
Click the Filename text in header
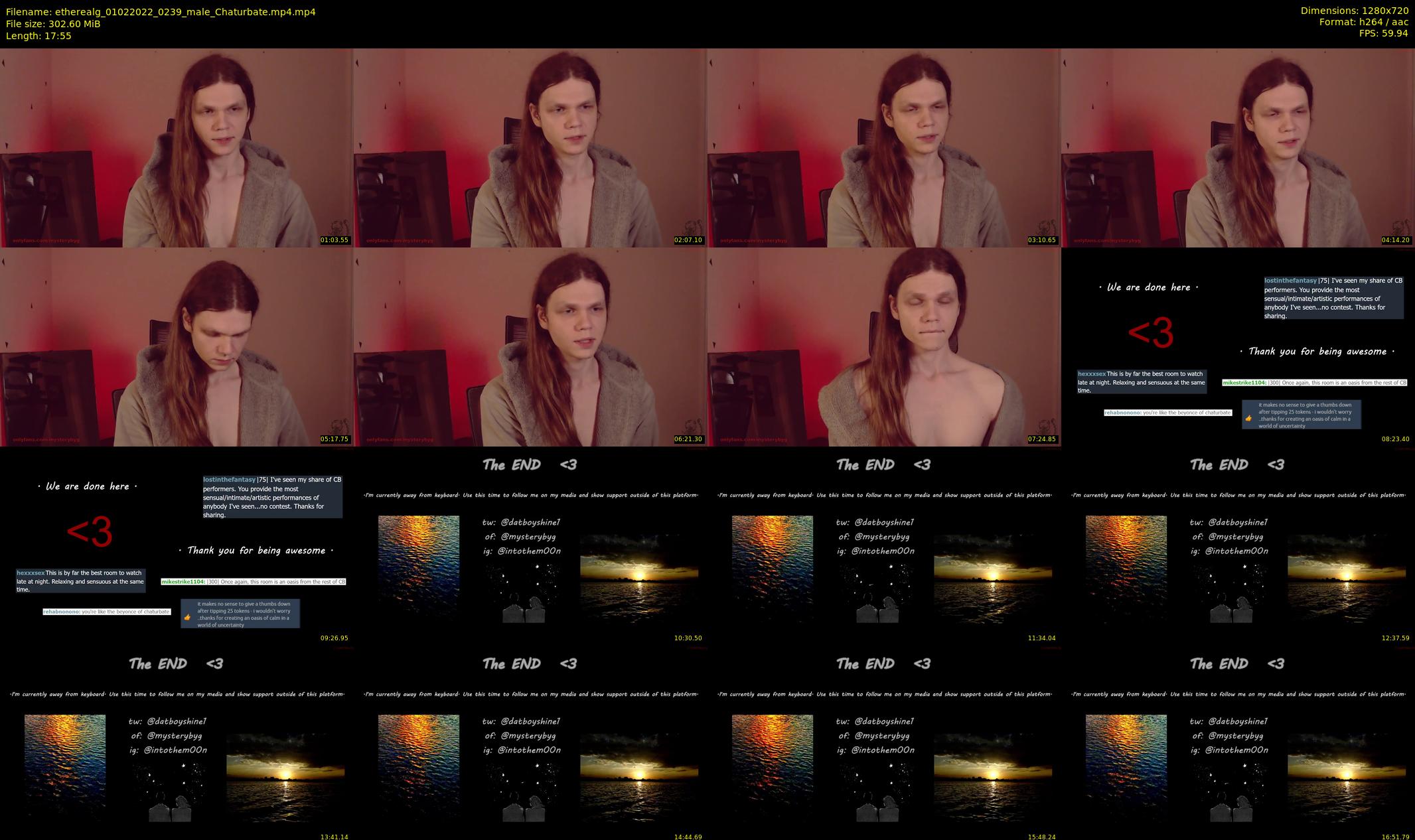click(x=161, y=12)
